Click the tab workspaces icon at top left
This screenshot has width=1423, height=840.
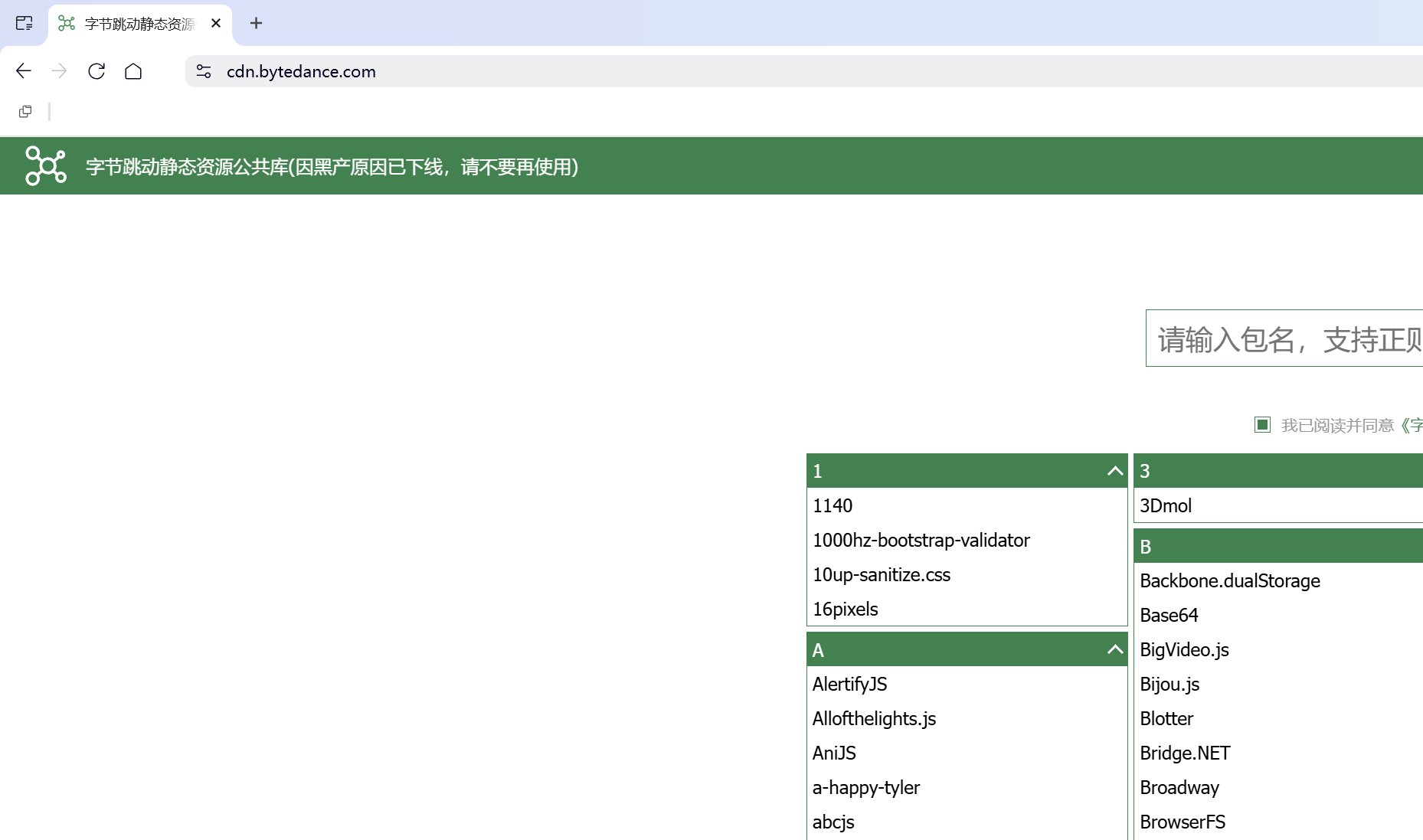pos(24,24)
